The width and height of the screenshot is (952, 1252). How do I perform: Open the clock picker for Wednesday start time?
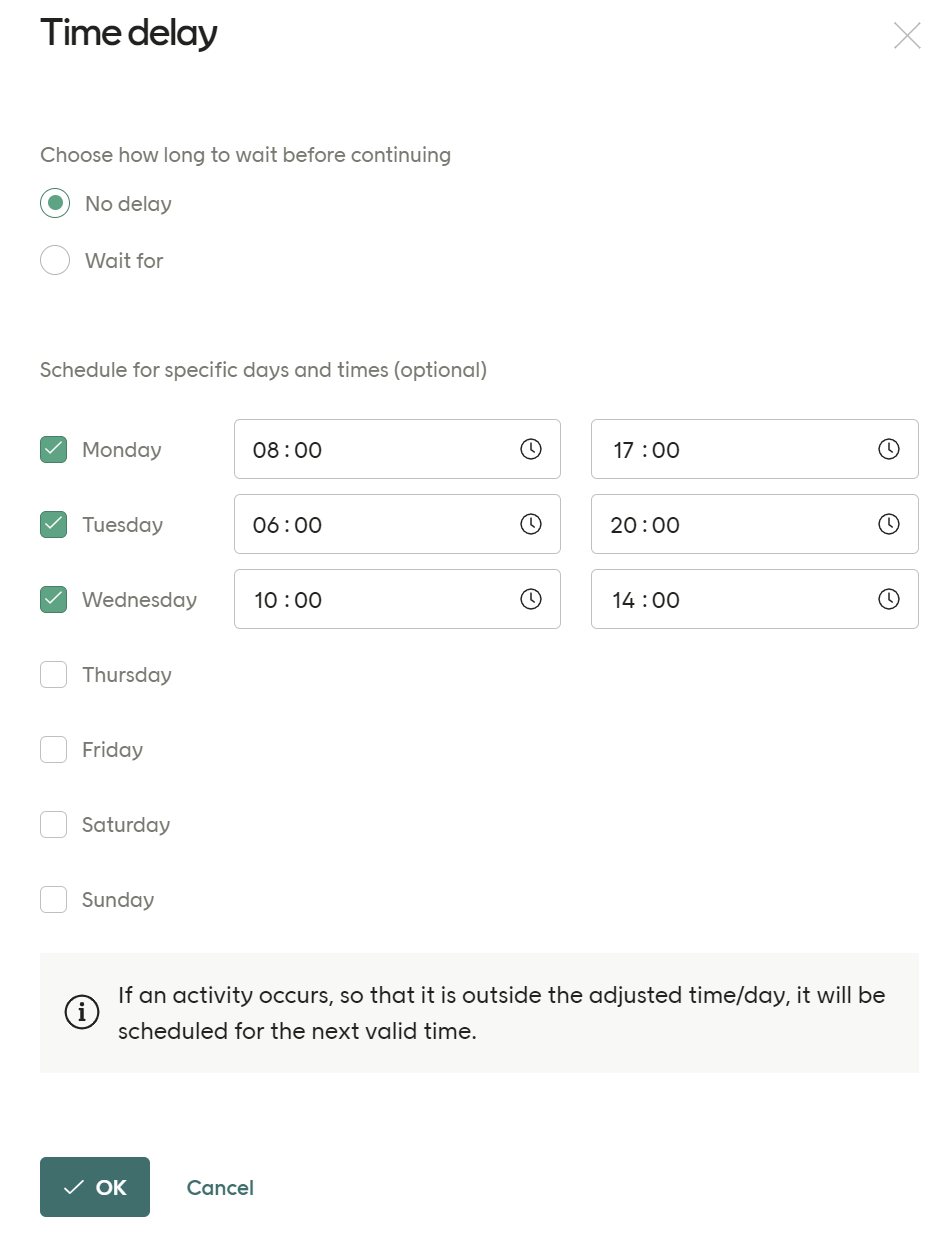point(530,599)
